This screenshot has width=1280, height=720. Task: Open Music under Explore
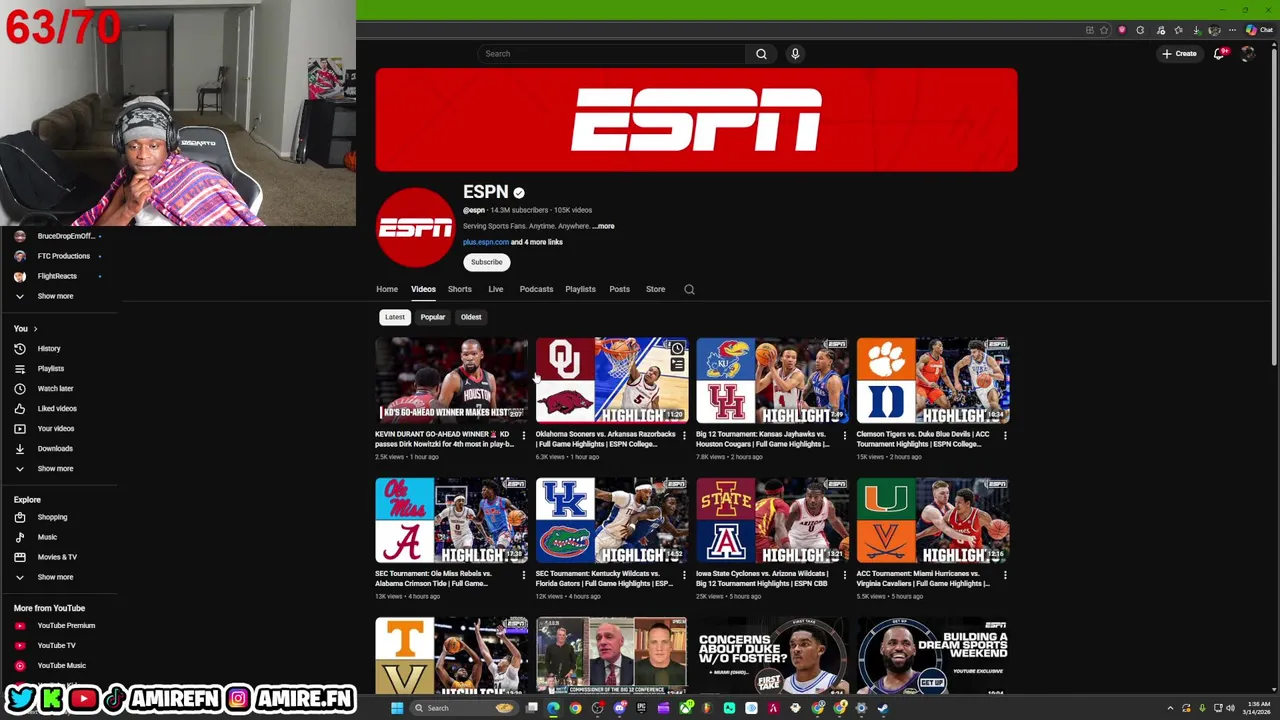60,537
